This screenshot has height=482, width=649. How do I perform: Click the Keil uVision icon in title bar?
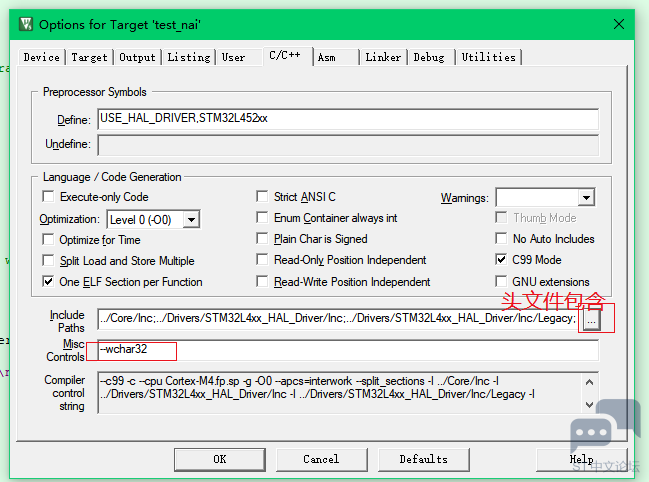pyautogui.click(x=26, y=24)
